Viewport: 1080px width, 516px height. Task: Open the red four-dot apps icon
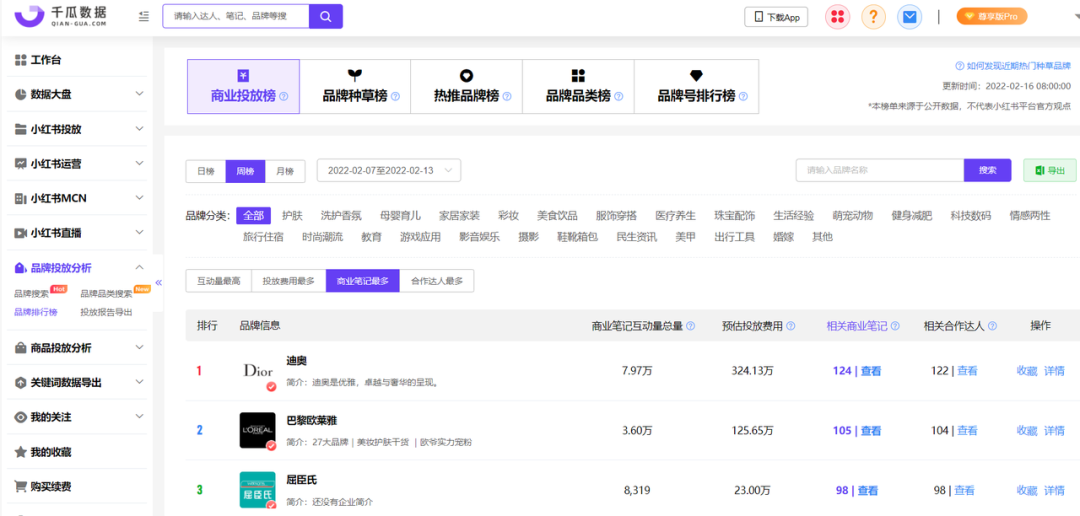point(838,17)
